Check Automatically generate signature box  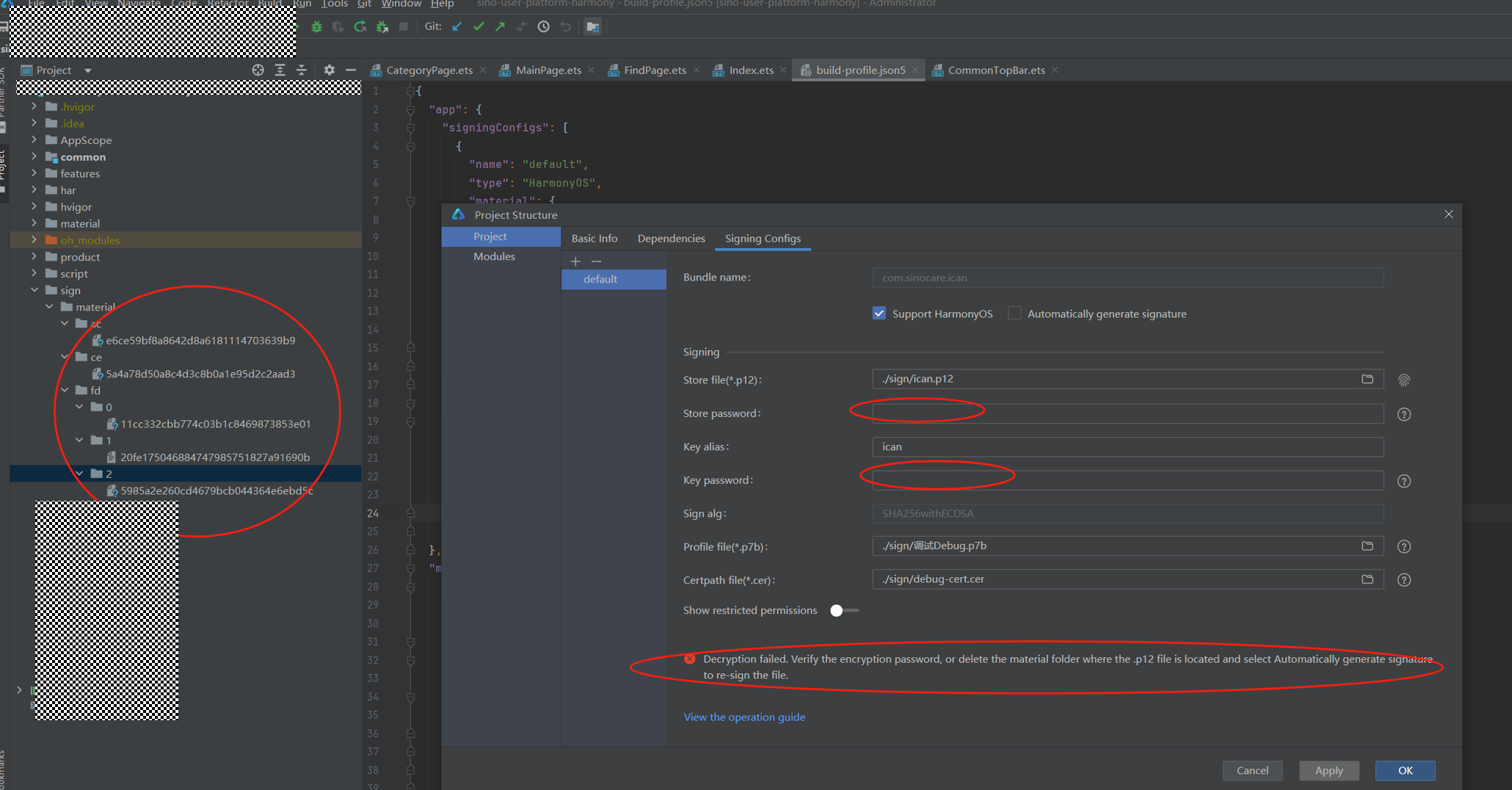click(x=1014, y=314)
